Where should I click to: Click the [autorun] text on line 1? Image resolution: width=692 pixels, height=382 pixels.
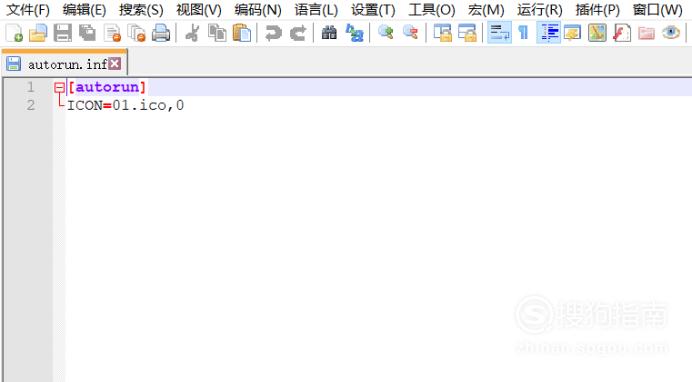106,87
